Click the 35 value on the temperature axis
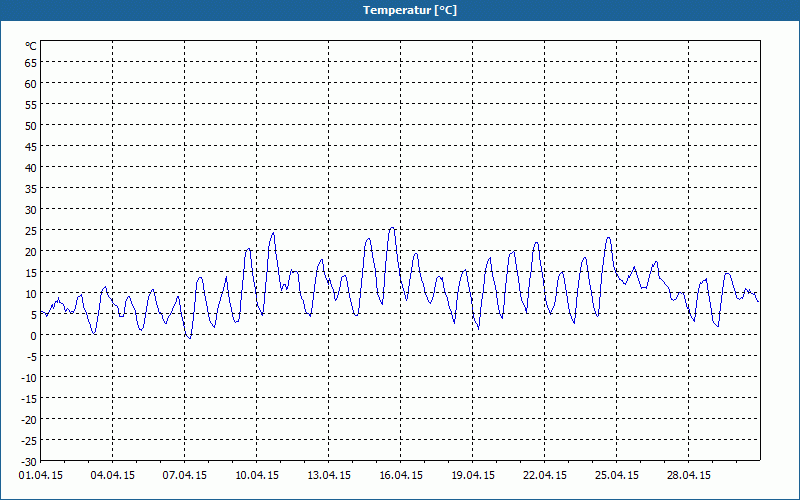Image resolution: width=800 pixels, height=500 pixels. [31, 189]
